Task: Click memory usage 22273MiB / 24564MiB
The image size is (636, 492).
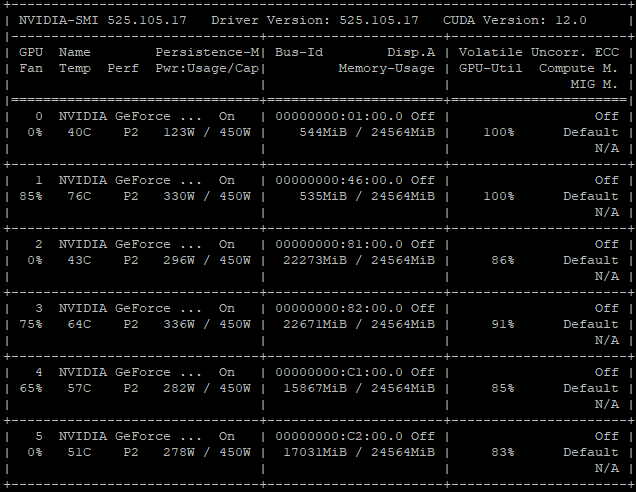Action: point(359,260)
